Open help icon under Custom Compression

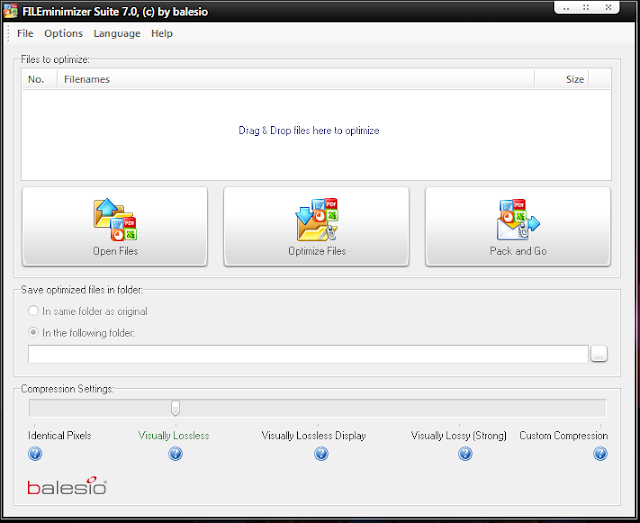tap(600, 454)
